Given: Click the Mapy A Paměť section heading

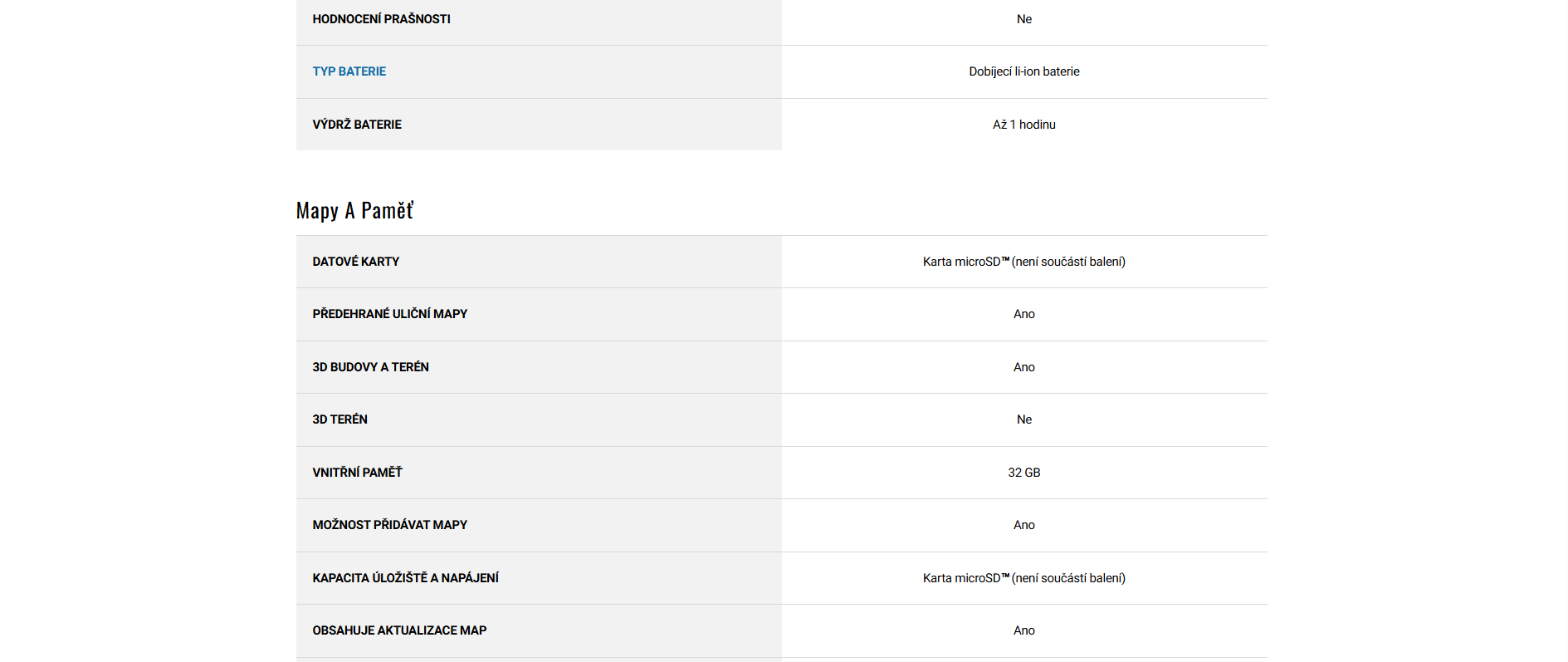Looking at the screenshot, I should [x=354, y=211].
